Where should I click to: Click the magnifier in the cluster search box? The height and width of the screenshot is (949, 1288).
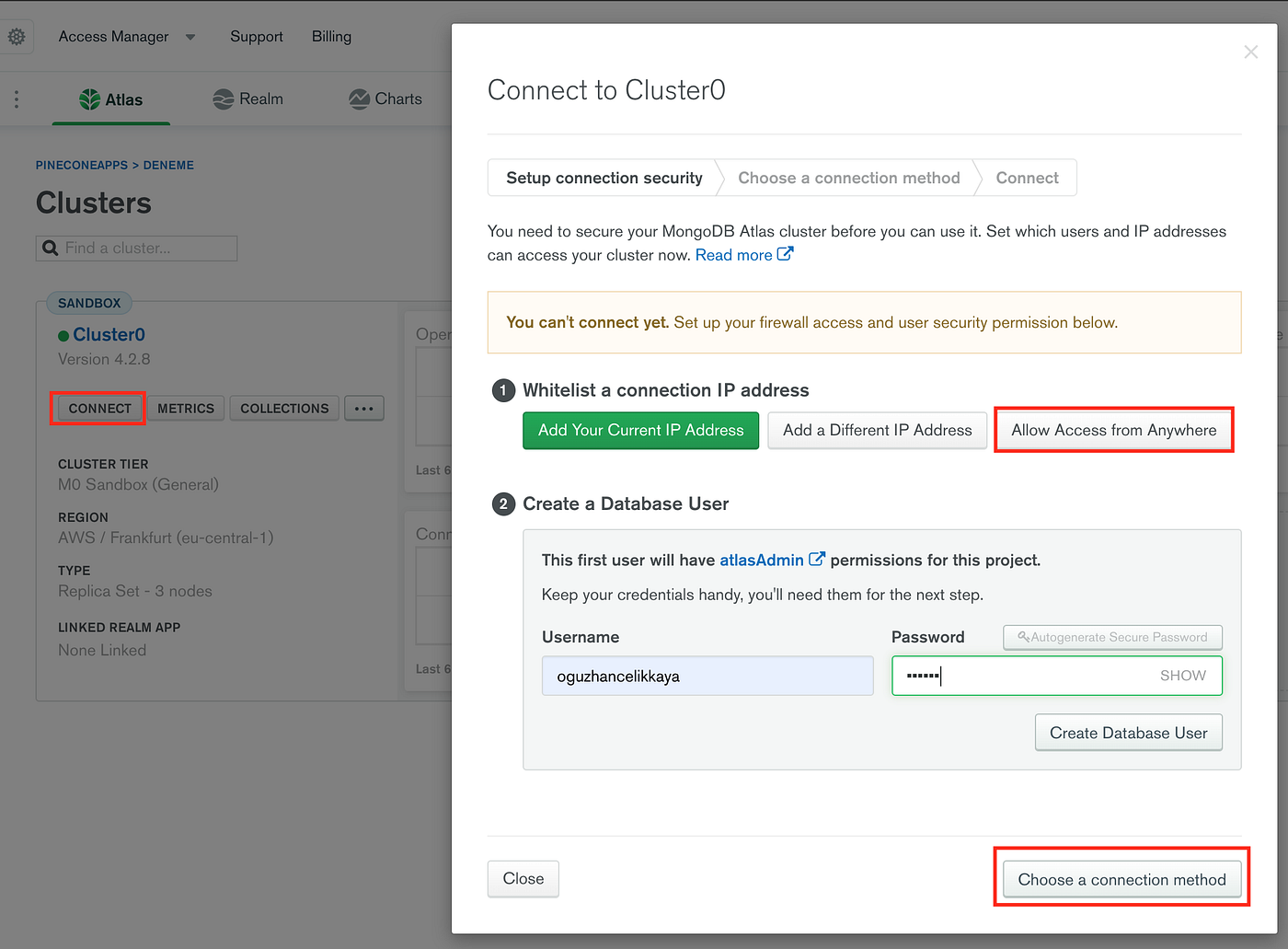point(49,248)
